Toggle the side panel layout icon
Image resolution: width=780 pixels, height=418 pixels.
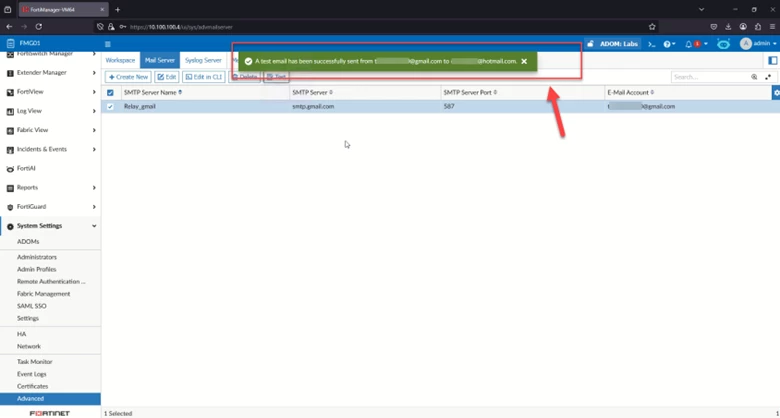pyautogui.click(x=773, y=60)
